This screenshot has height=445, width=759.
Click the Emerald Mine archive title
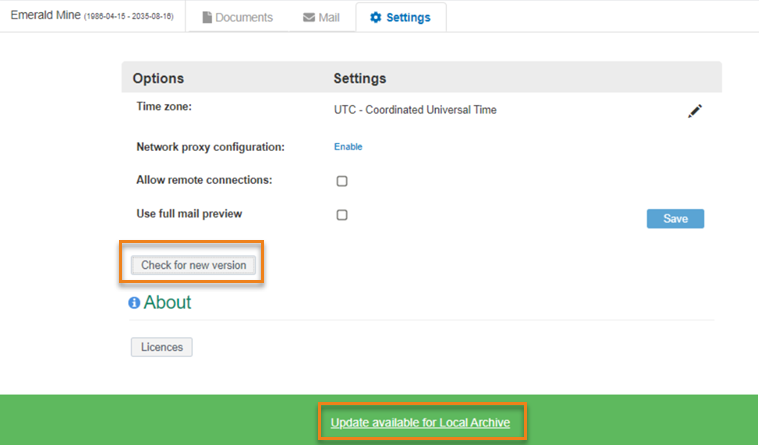pos(46,15)
